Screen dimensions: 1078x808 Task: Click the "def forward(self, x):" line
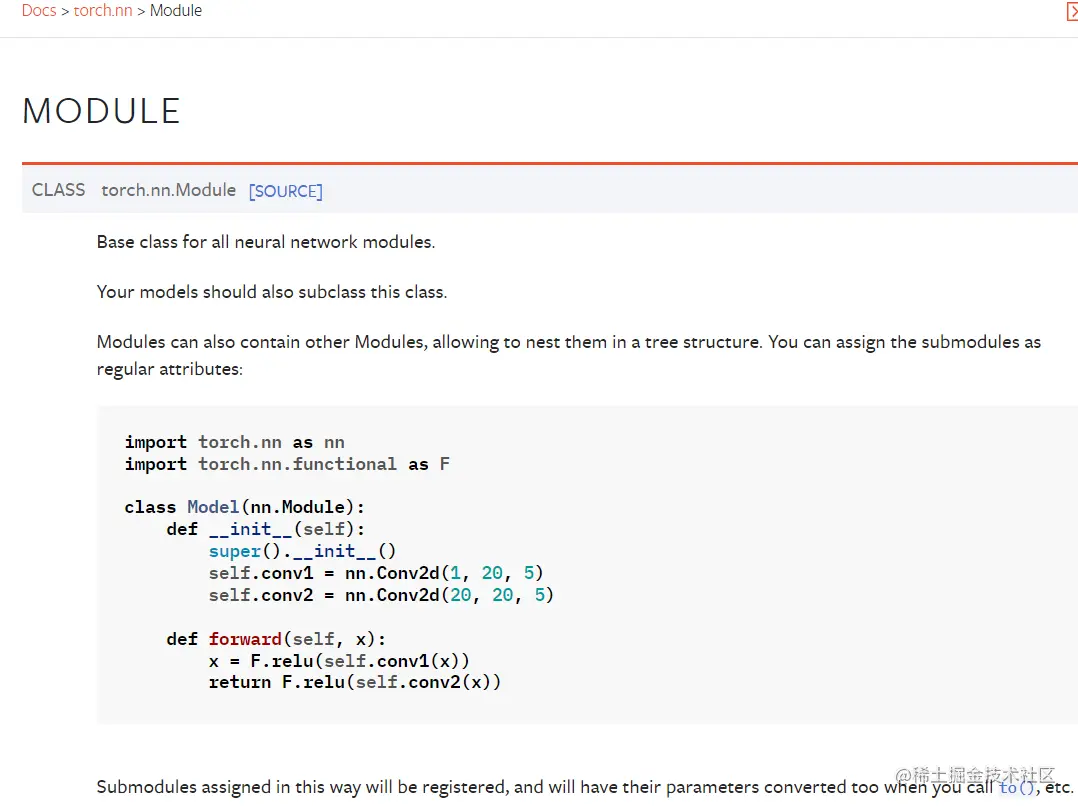(x=276, y=640)
